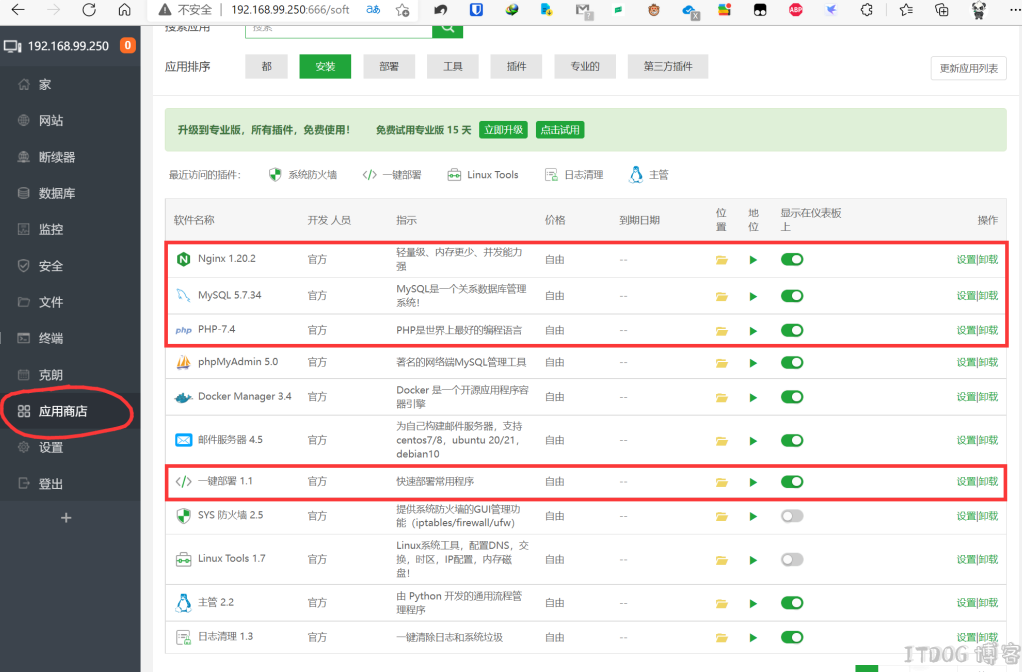Select the 工具 category tab
Viewport: 1022px width, 672px height.
click(x=452, y=66)
